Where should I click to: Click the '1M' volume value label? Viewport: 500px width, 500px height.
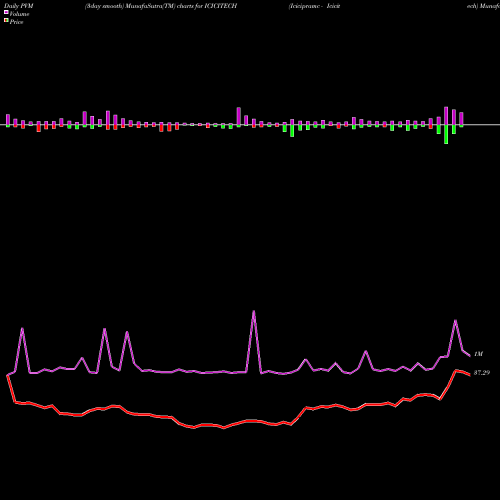pyautogui.click(x=478, y=354)
